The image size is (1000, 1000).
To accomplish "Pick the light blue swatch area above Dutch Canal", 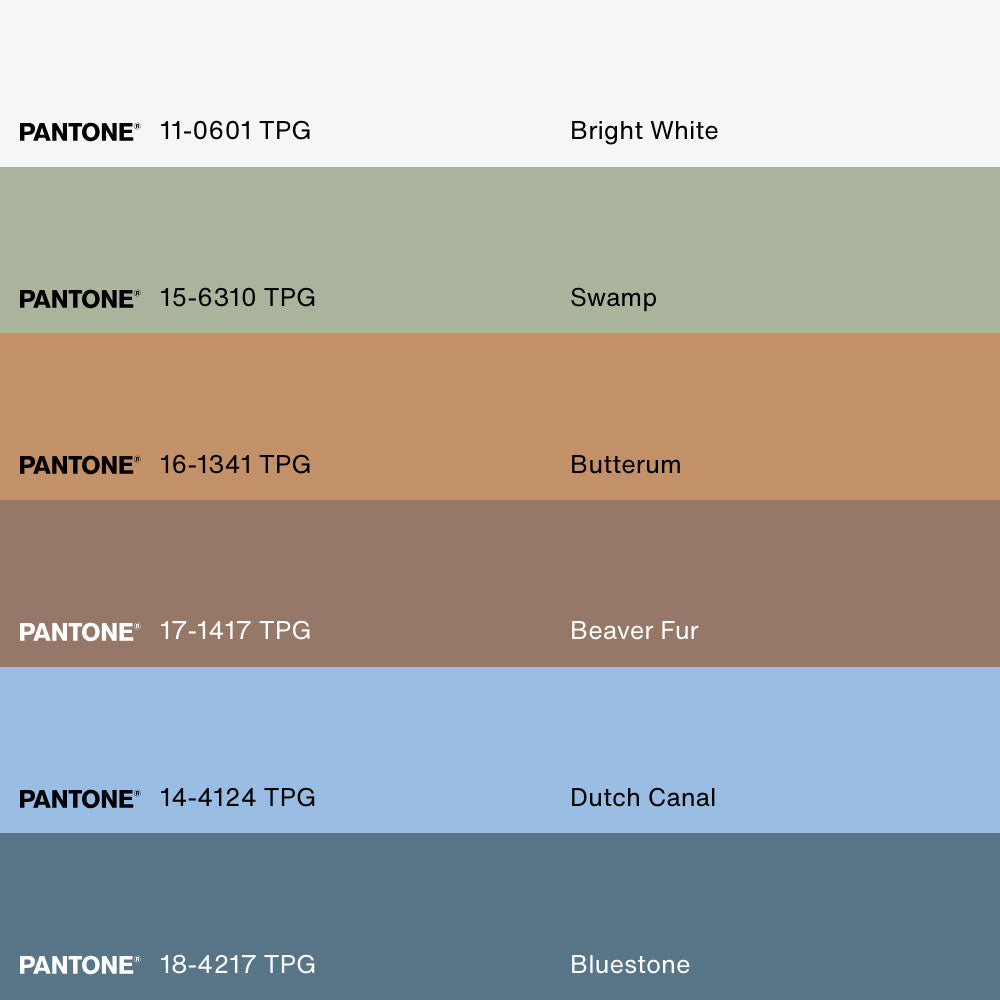I will [500, 720].
